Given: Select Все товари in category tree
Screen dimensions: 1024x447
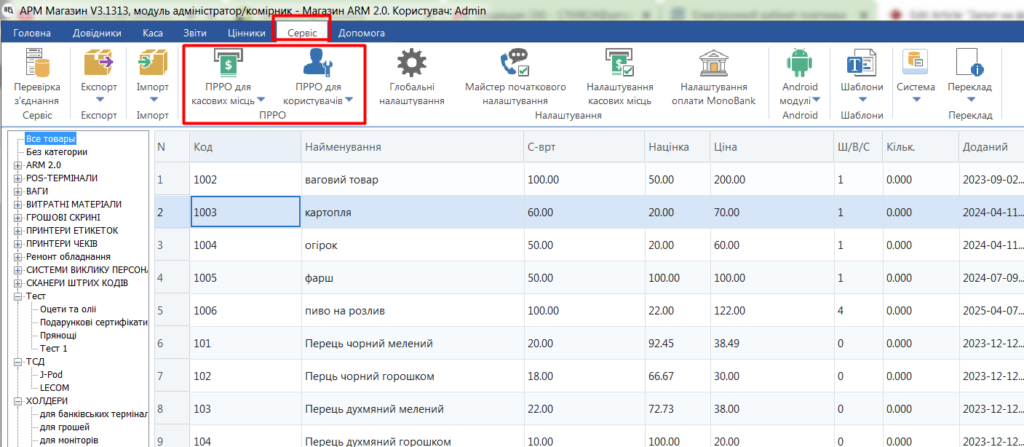Looking at the screenshot, I should pyautogui.click(x=50, y=139).
